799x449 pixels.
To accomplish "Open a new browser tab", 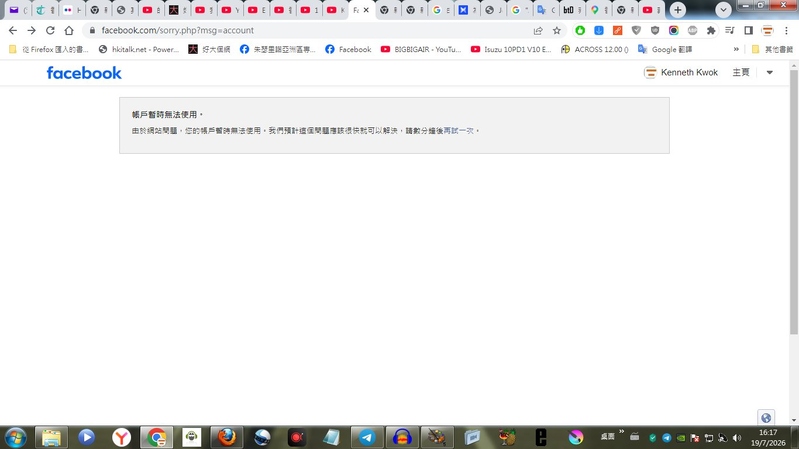I will point(678,10).
